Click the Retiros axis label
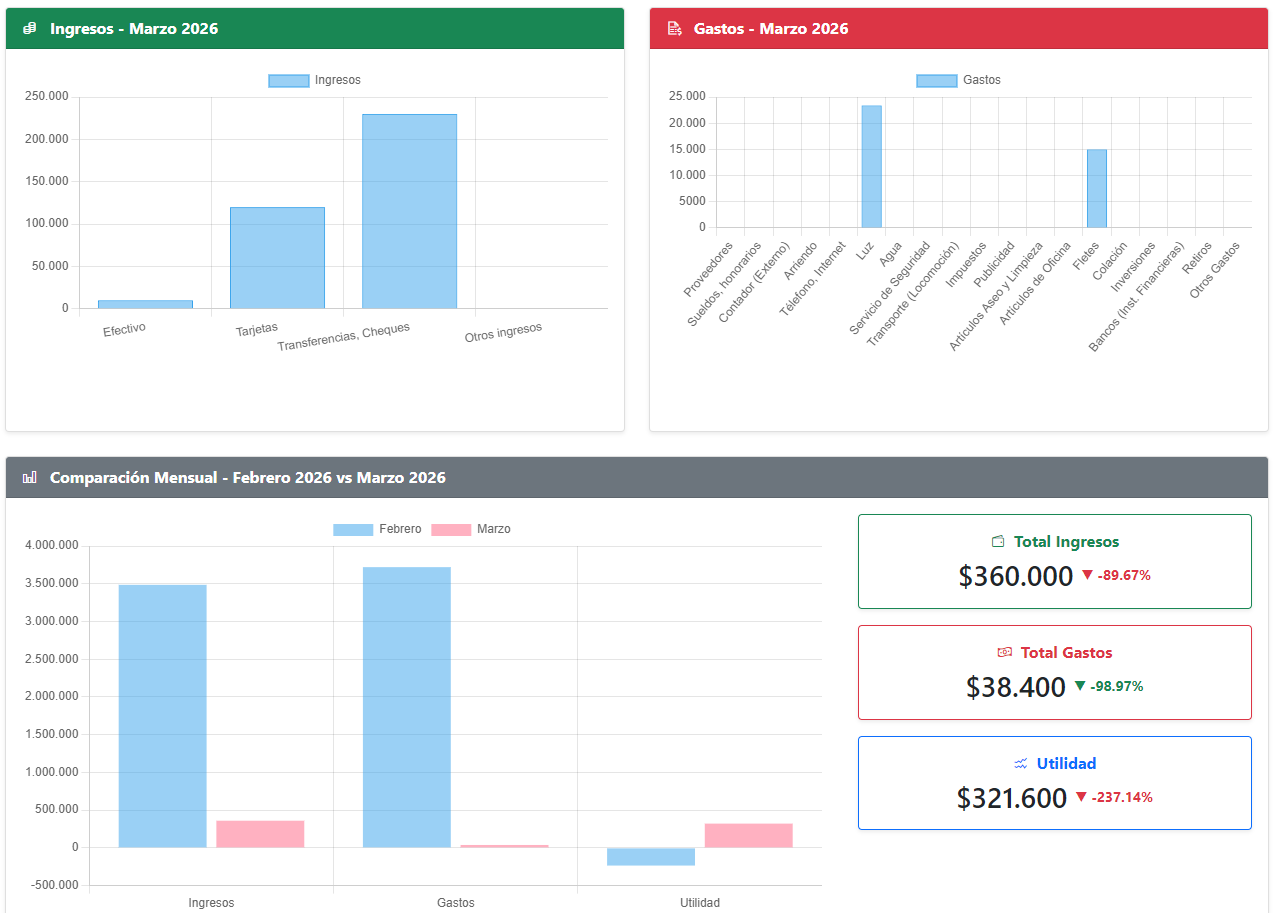 (1197, 257)
